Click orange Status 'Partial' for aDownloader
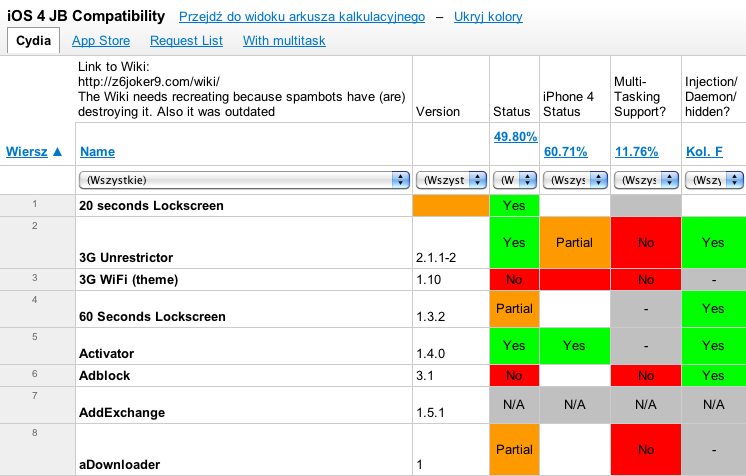The width and height of the screenshot is (746, 476). [x=514, y=449]
